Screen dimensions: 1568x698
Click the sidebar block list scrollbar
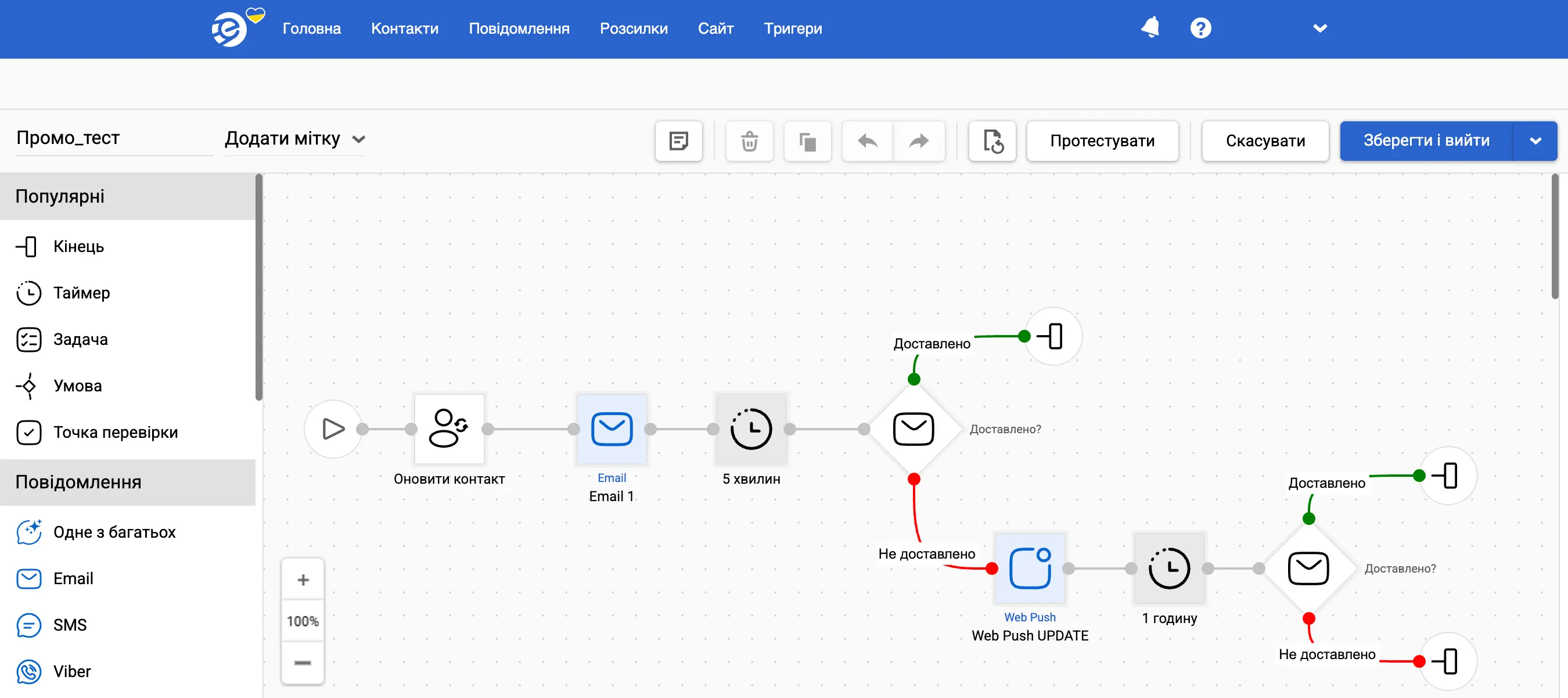click(x=258, y=287)
